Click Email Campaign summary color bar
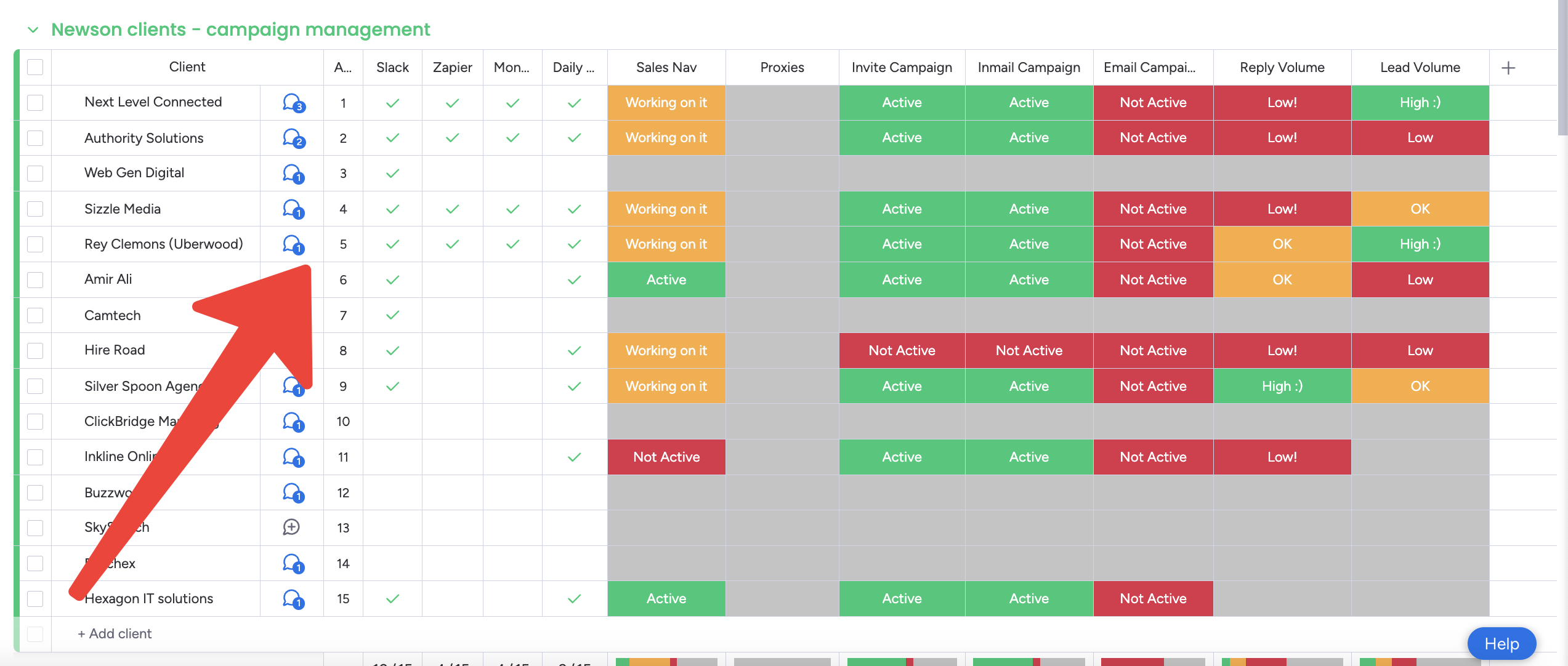 coord(1152,662)
